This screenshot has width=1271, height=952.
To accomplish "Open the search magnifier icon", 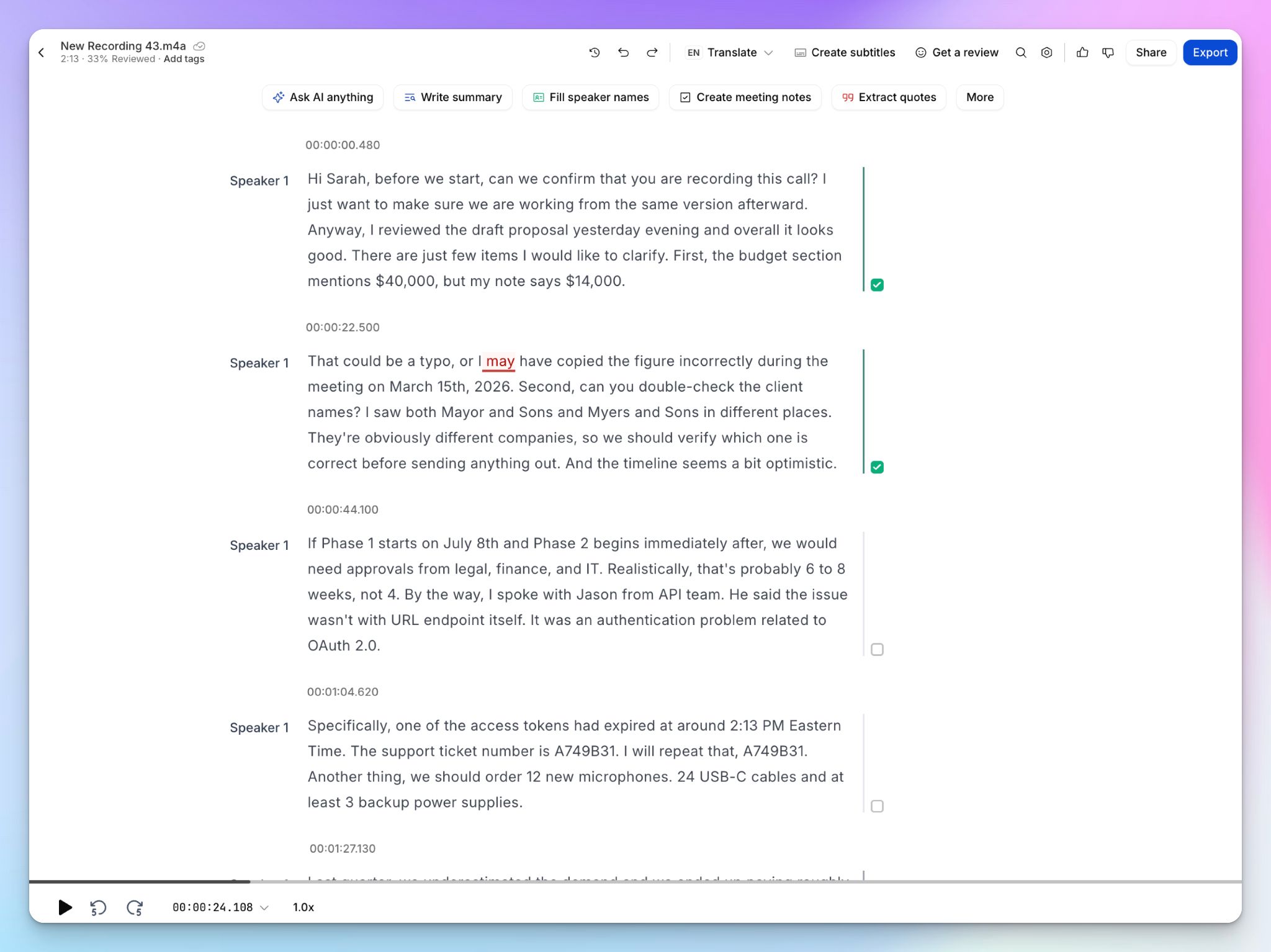I will (x=1021, y=53).
